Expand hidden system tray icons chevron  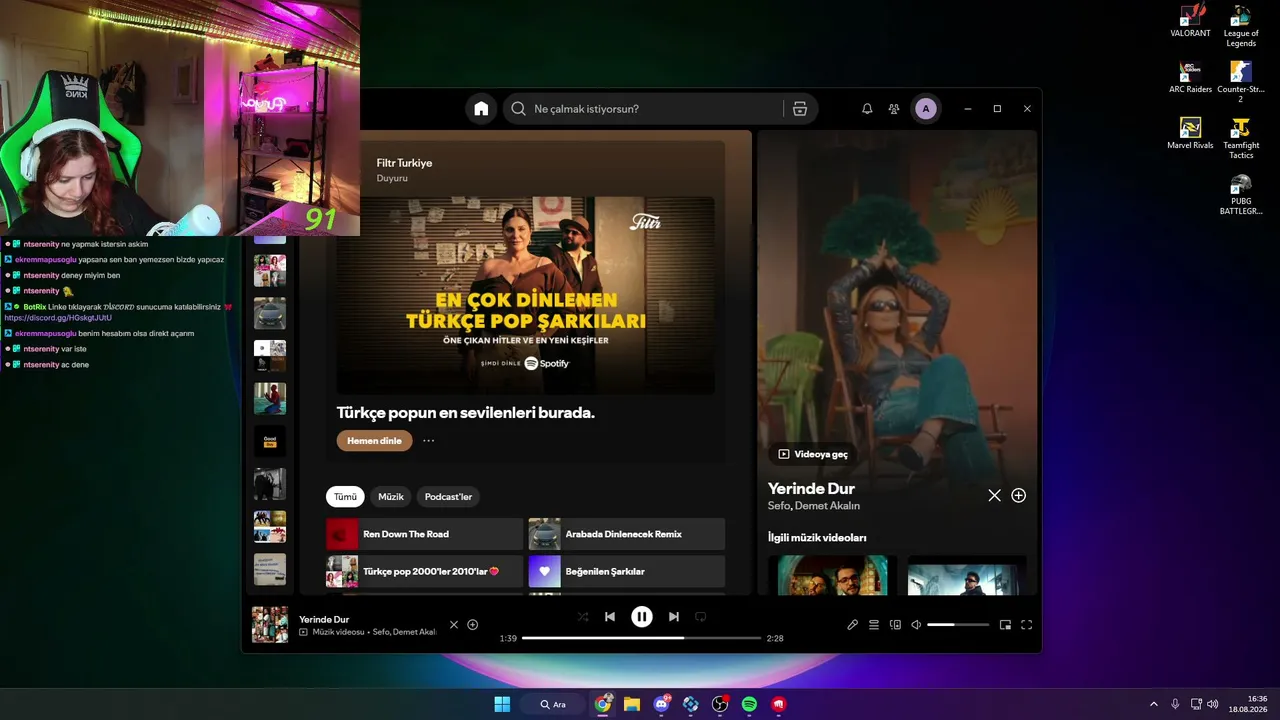1153,704
